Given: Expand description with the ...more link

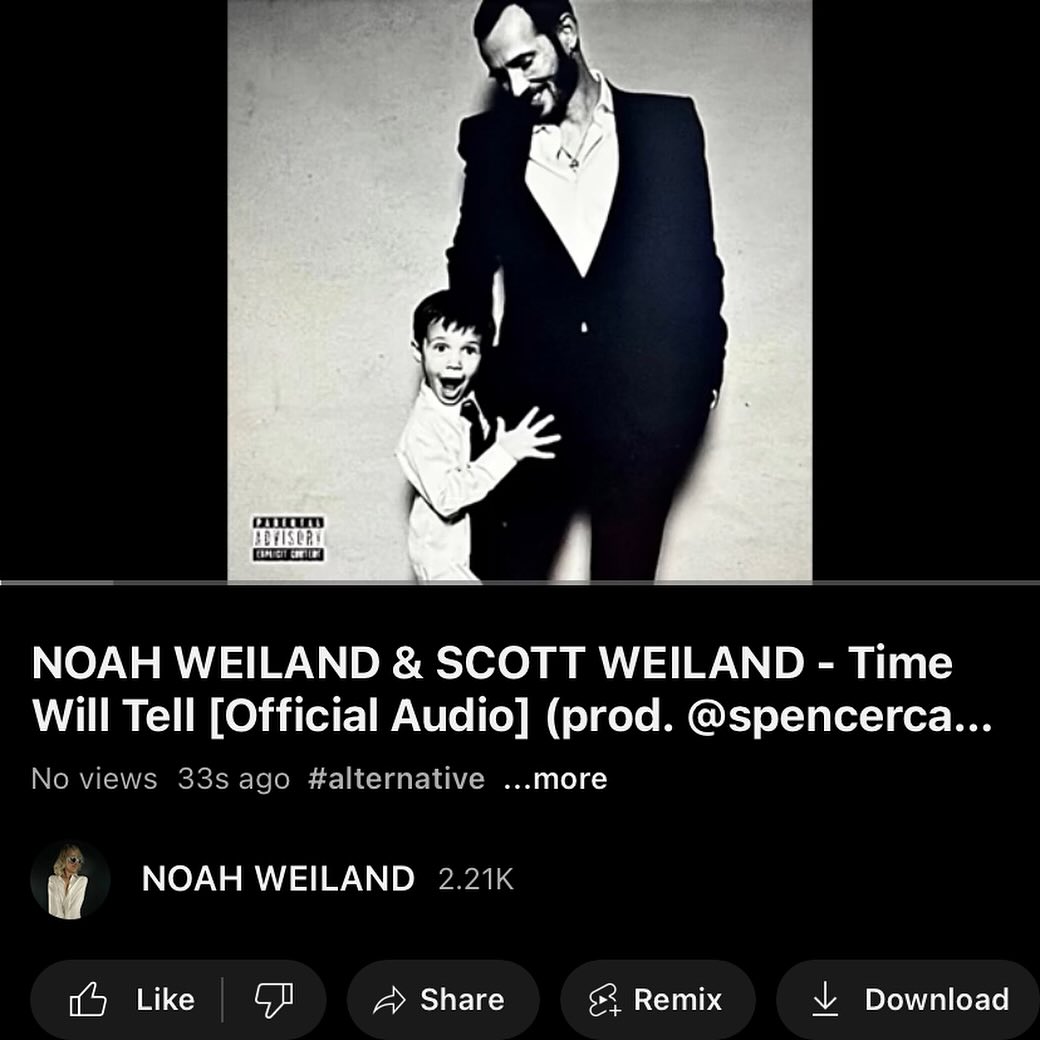Looking at the screenshot, I should click(555, 779).
